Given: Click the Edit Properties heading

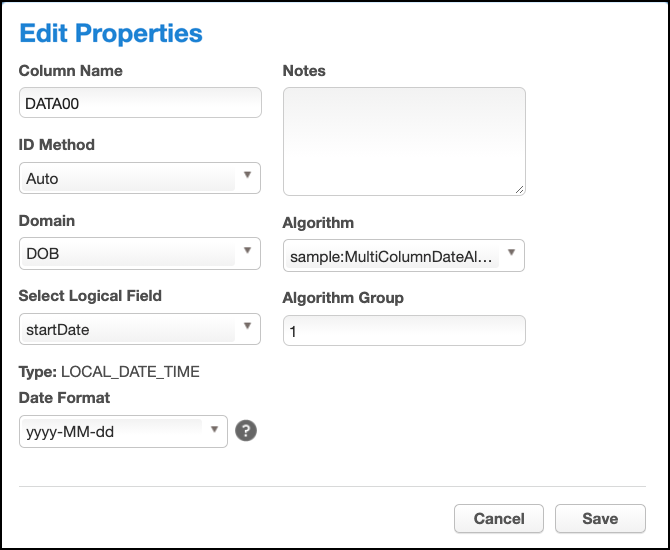Looking at the screenshot, I should (x=111, y=33).
